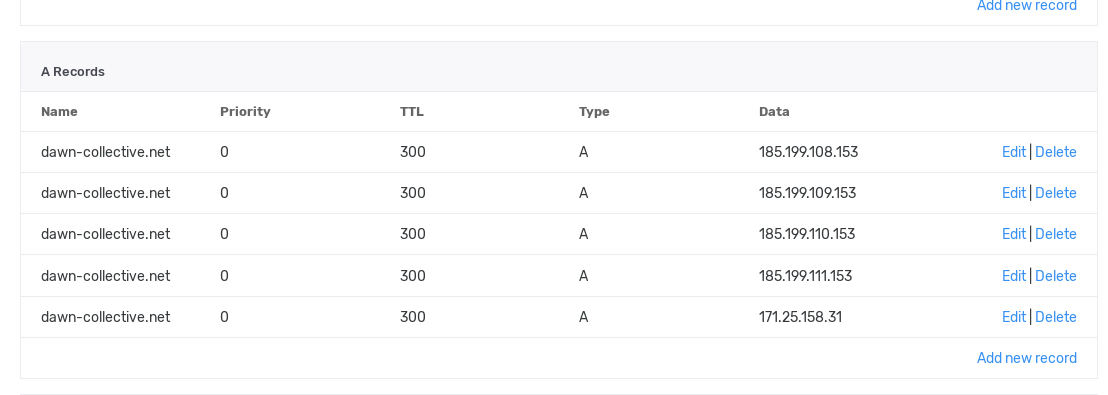Click the A Records section title
The height and width of the screenshot is (395, 1108).
coord(73,71)
